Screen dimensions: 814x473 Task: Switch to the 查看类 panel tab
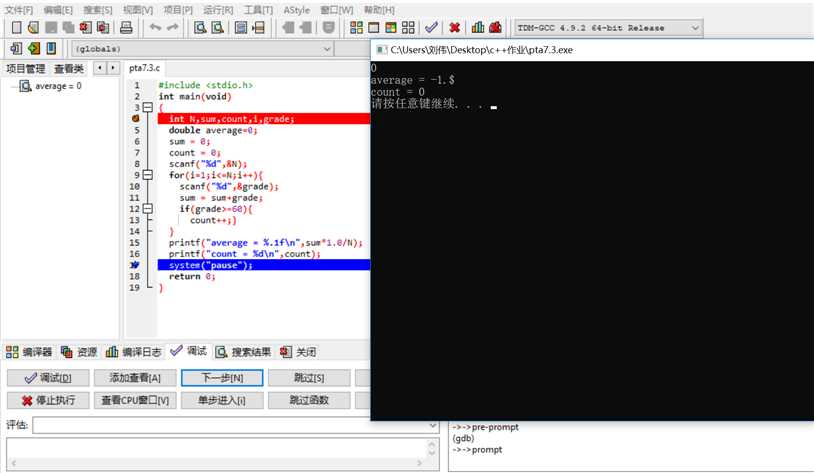69,68
